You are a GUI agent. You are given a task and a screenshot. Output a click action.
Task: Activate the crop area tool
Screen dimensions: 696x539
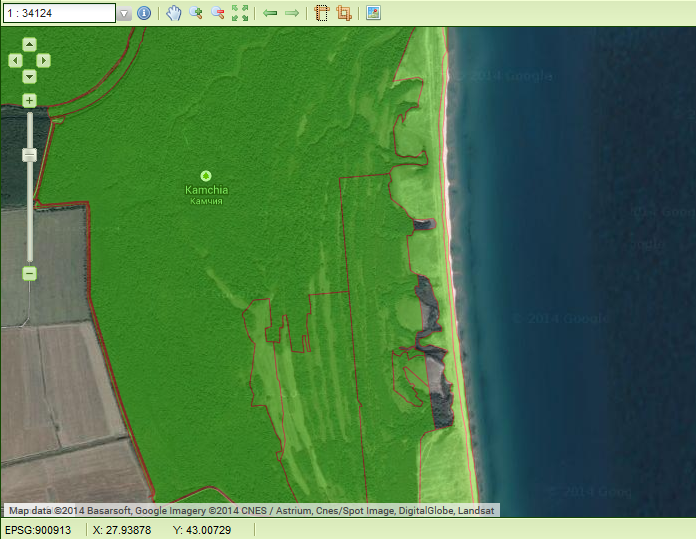pos(344,13)
